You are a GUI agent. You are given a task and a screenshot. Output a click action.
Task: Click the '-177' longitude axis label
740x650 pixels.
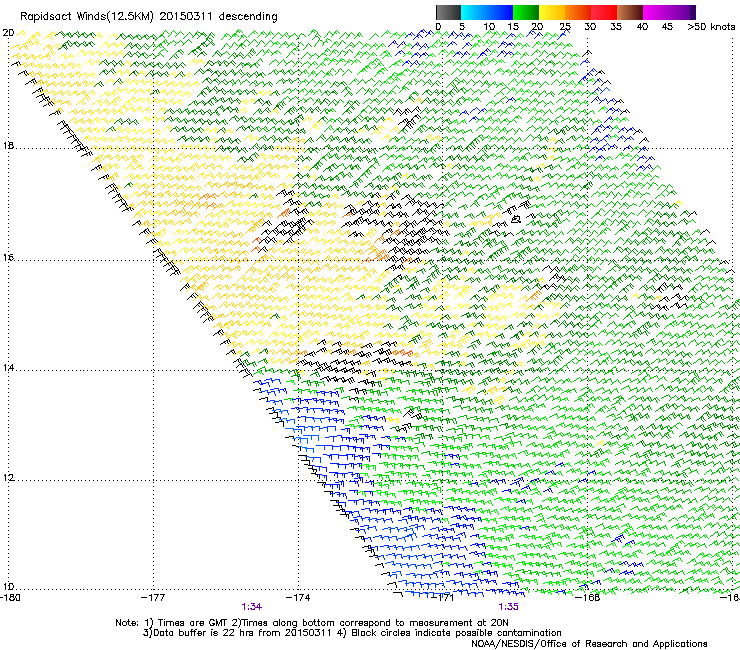[153, 598]
